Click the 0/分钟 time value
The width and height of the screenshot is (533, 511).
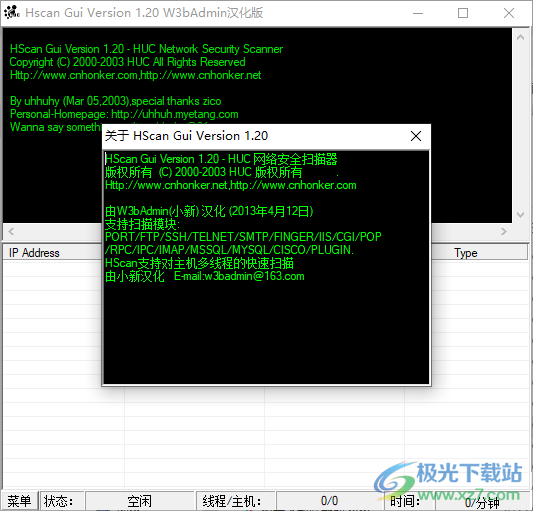(482, 502)
